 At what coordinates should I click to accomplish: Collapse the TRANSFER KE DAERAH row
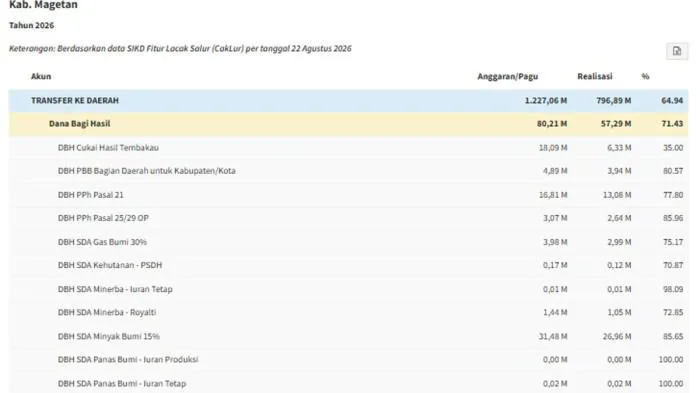348,100
